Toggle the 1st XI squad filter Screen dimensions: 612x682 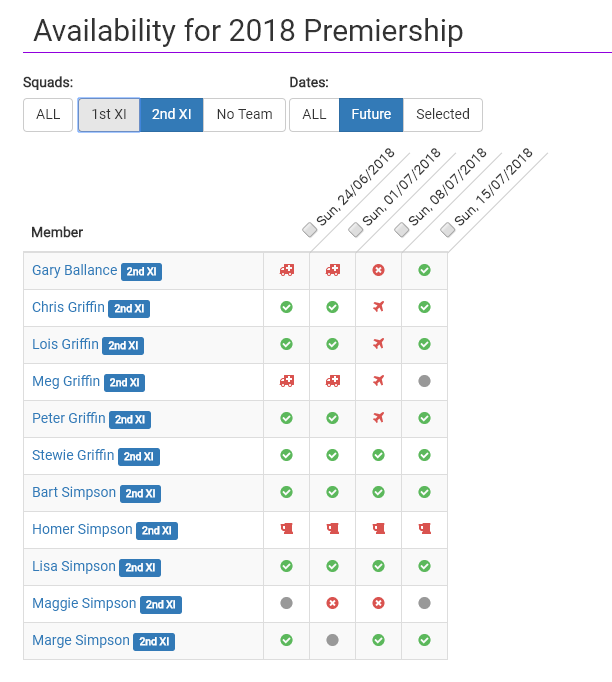(109, 114)
